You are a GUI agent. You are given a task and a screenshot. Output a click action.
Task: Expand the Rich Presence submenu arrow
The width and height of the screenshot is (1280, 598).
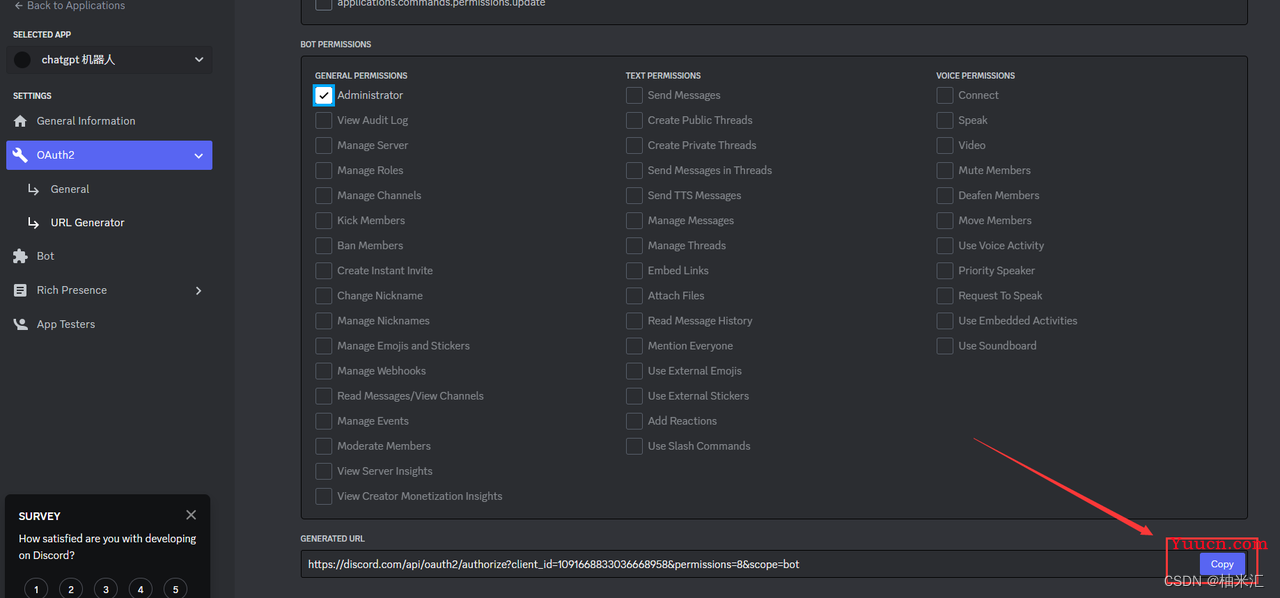(x=198, y=290)
